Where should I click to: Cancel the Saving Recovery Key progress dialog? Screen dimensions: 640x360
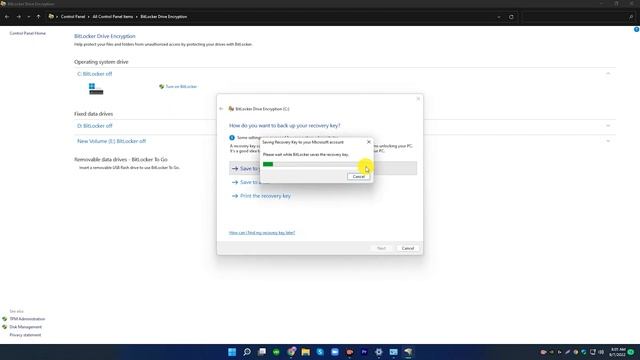(x=358, y=176)
